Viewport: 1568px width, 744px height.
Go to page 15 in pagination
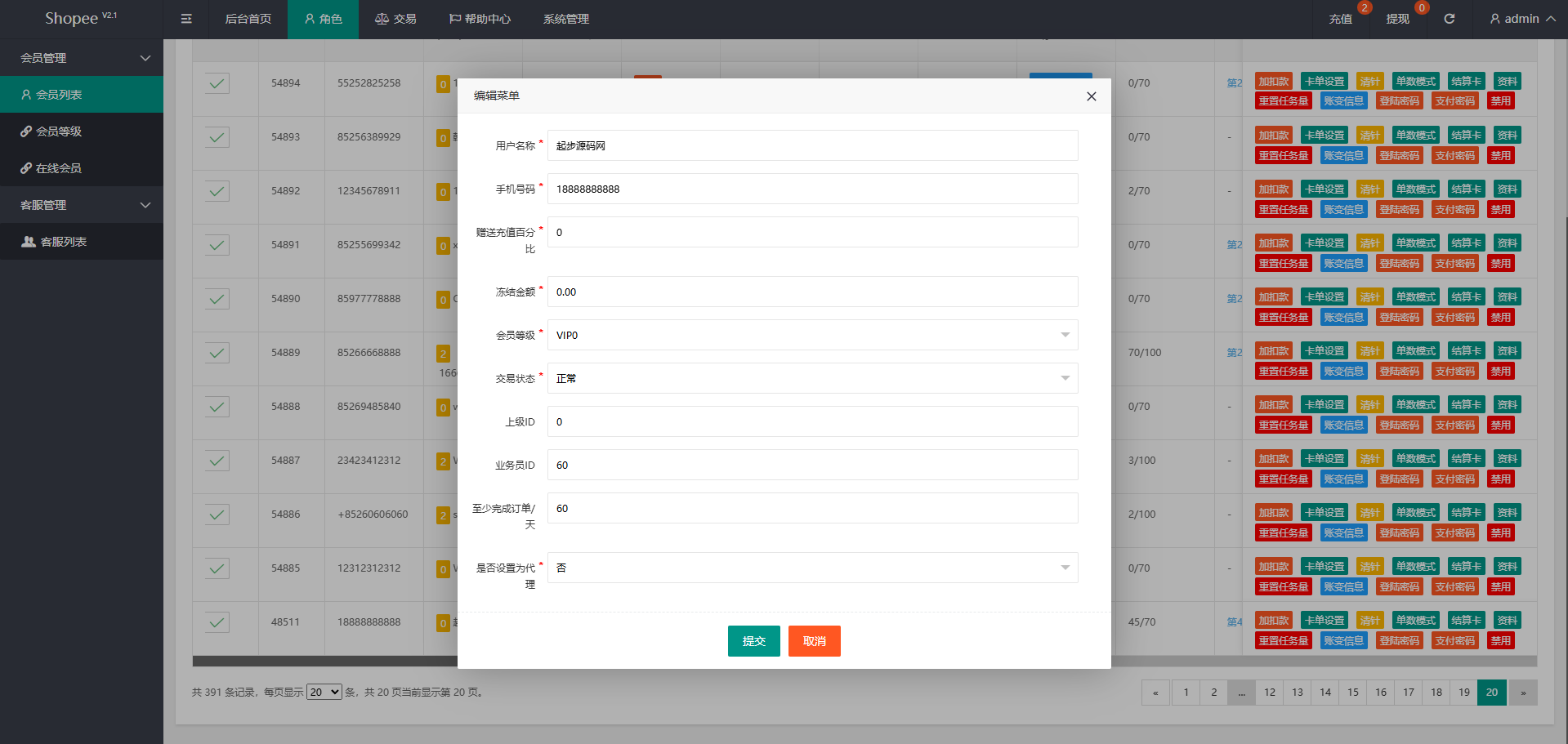coord(1353,693)
